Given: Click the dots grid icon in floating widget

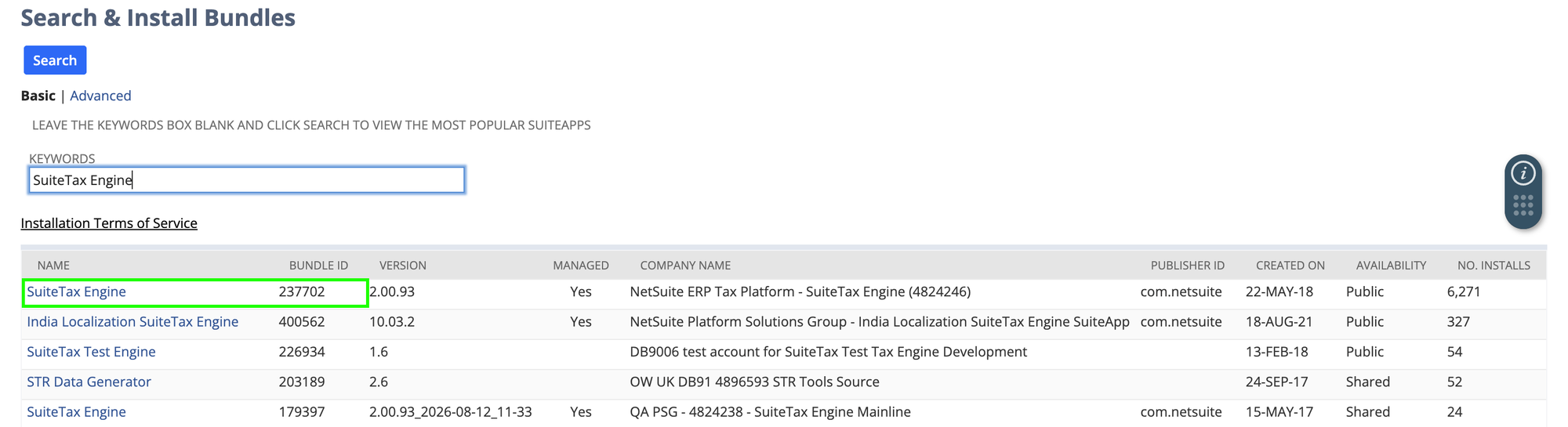Looking at the screenshot, I should tap(1523, 205).
